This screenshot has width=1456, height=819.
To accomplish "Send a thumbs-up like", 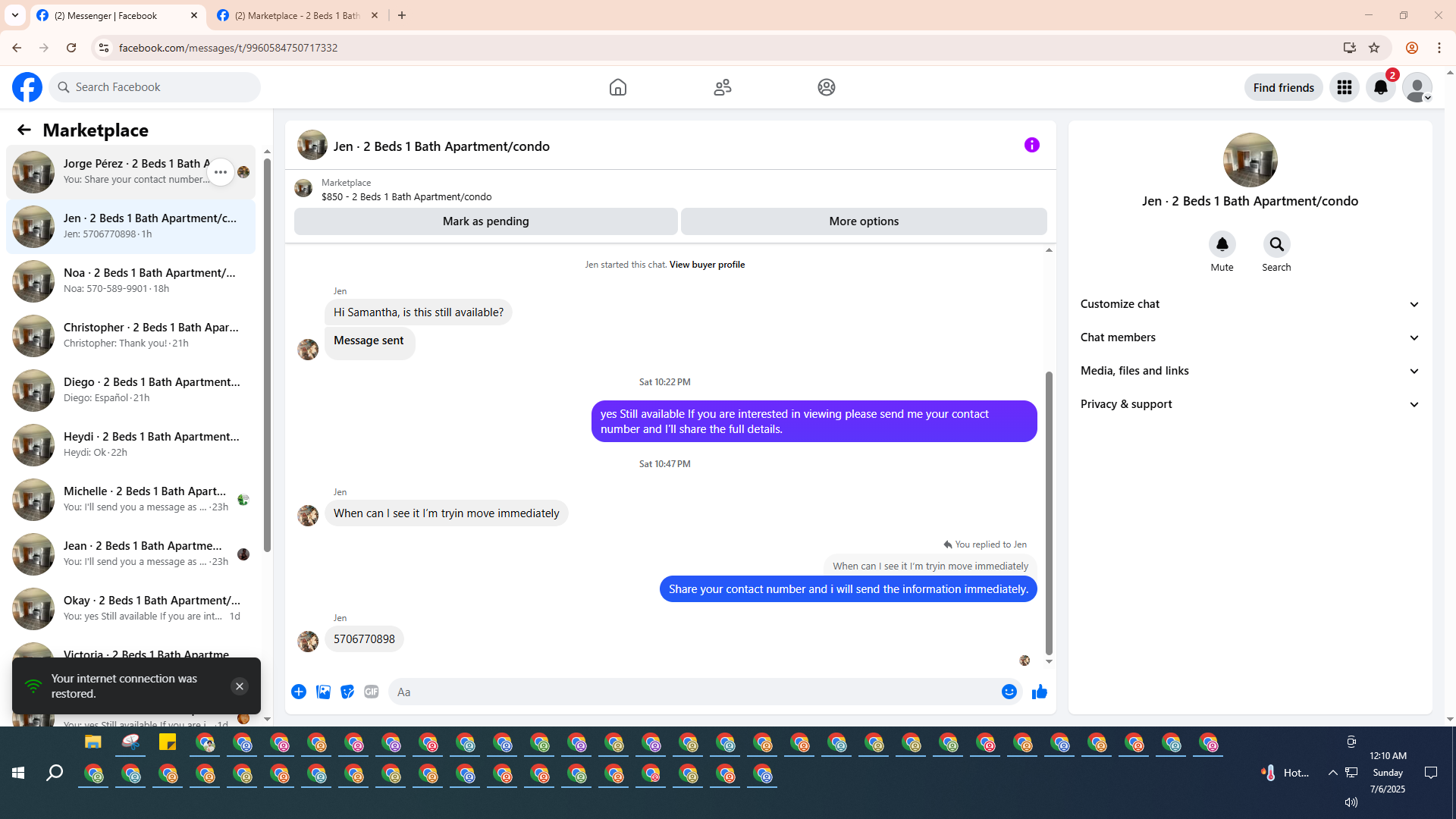I will tap(1039, 692).
